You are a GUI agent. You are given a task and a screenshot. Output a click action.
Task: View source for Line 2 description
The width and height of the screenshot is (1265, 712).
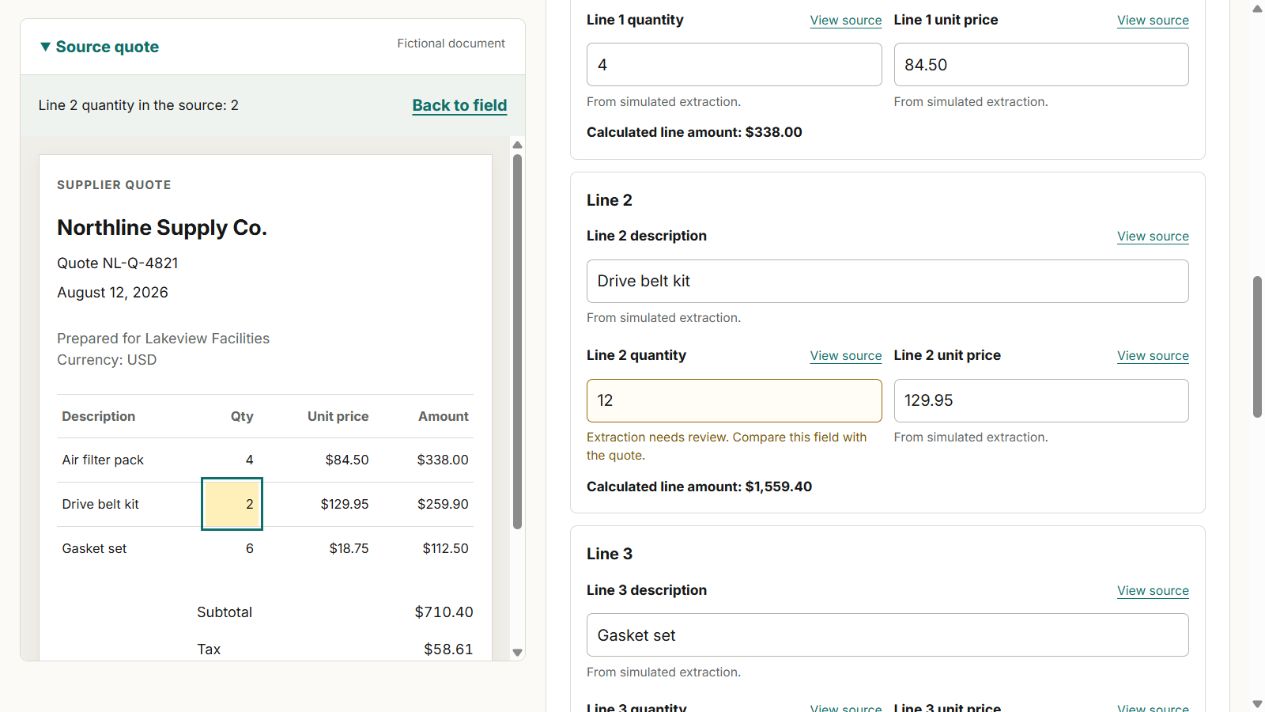(1152, 236)
